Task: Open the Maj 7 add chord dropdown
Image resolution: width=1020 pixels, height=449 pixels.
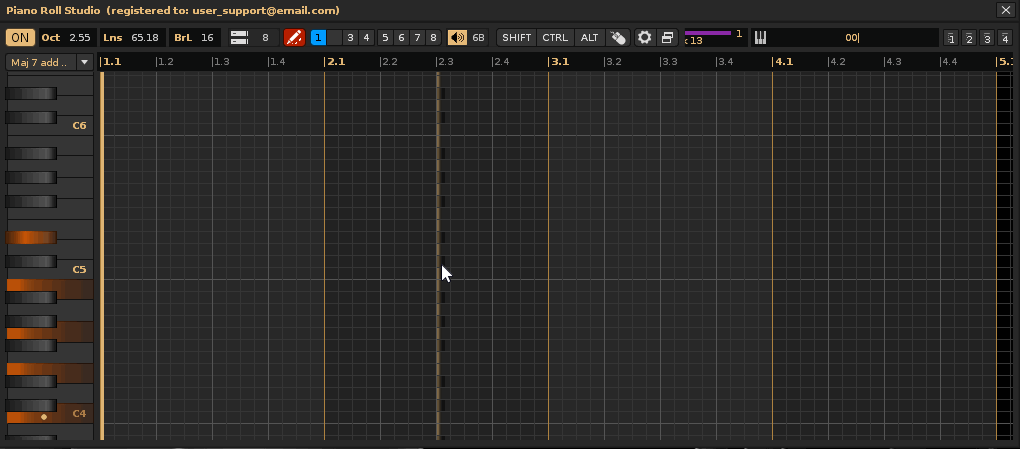Action: 49,62
